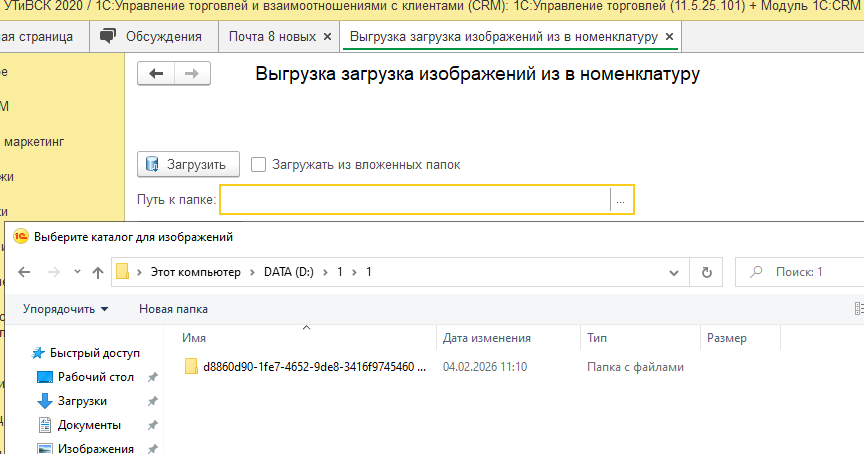This screenshot has width=864, height=454.
Task: Select the Выгрузка загрузка изображений tab
Action: [504, 36]
